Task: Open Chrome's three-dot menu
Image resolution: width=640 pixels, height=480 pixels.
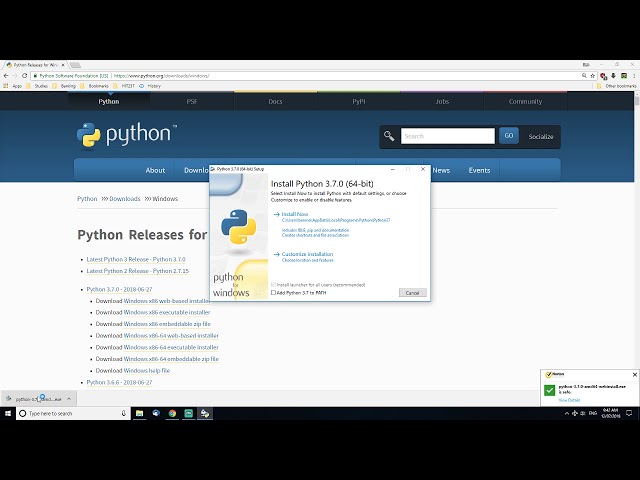Action: click(x=634, y=76)
